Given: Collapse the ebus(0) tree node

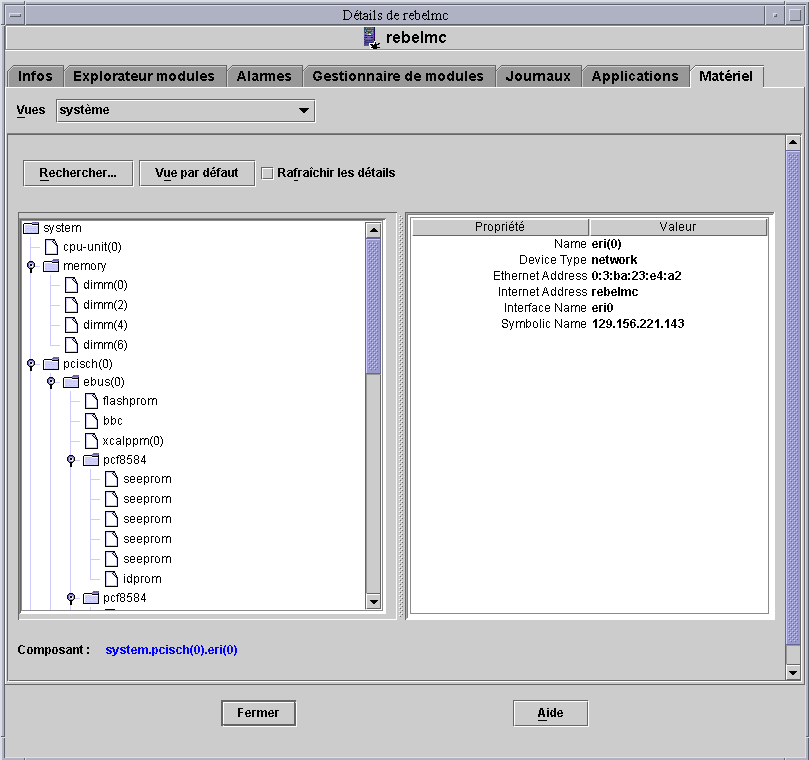Looking at the screenshot, I should pos(51,382).
